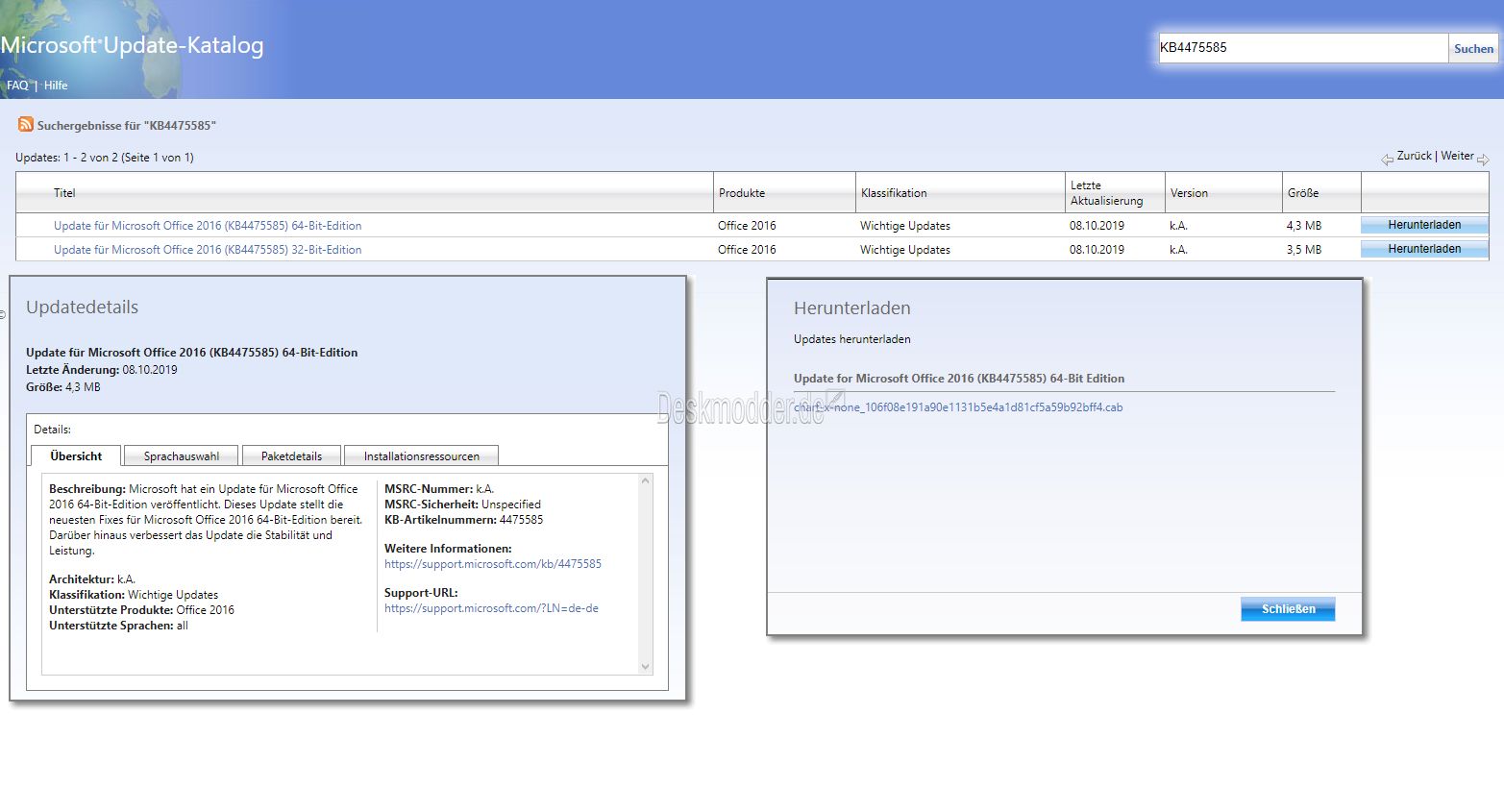Click Office 2016 in the 32-Bit row
The image size is (1504, 812).
click(747, 250)
